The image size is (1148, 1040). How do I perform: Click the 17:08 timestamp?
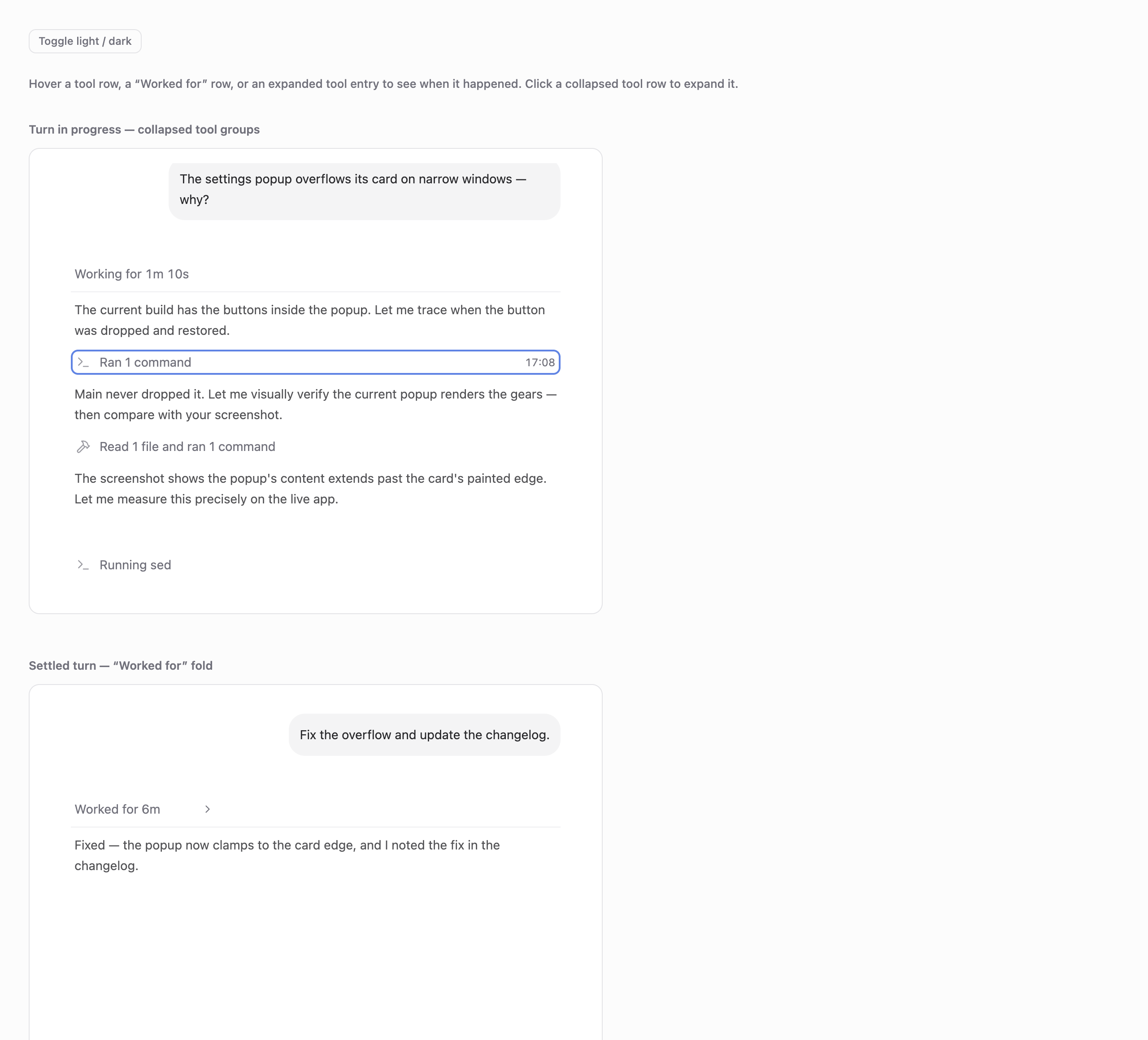tap(540, 363)
